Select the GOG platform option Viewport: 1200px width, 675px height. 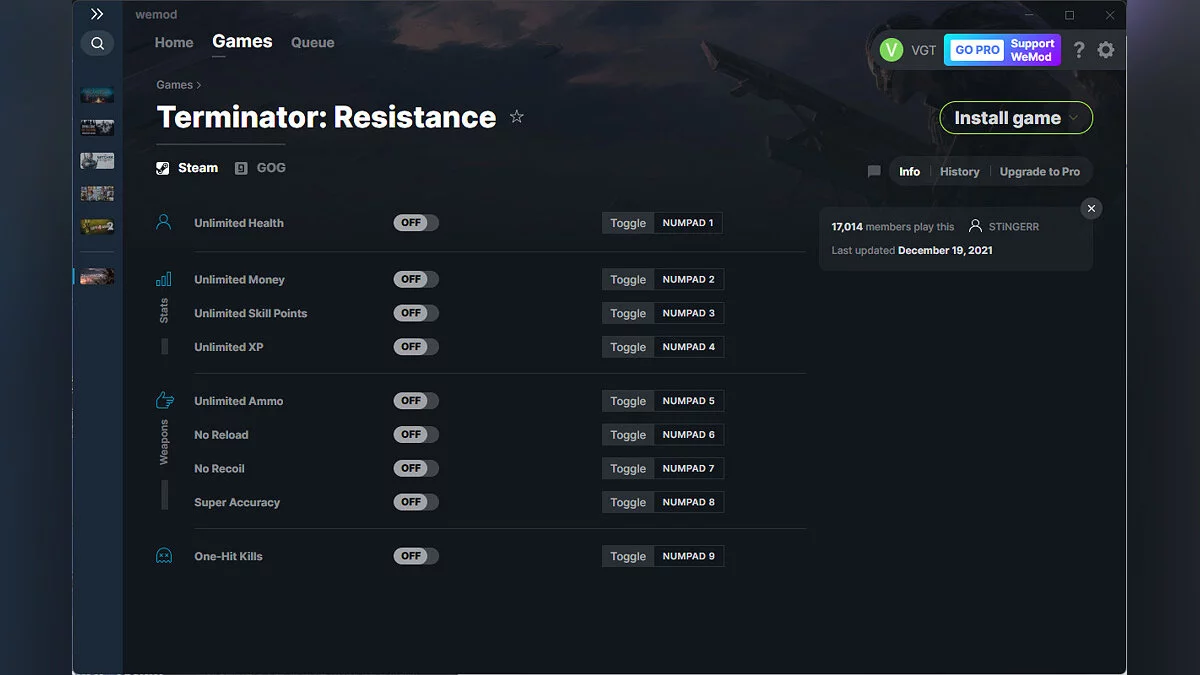(260, 167)
